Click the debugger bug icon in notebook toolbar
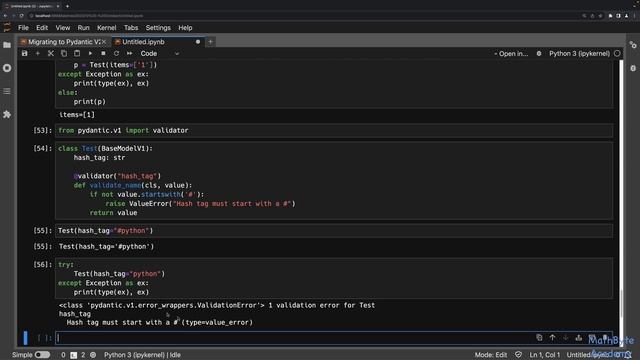The height and width of the screenshot is (360, 640). click(x=539, y=53)
